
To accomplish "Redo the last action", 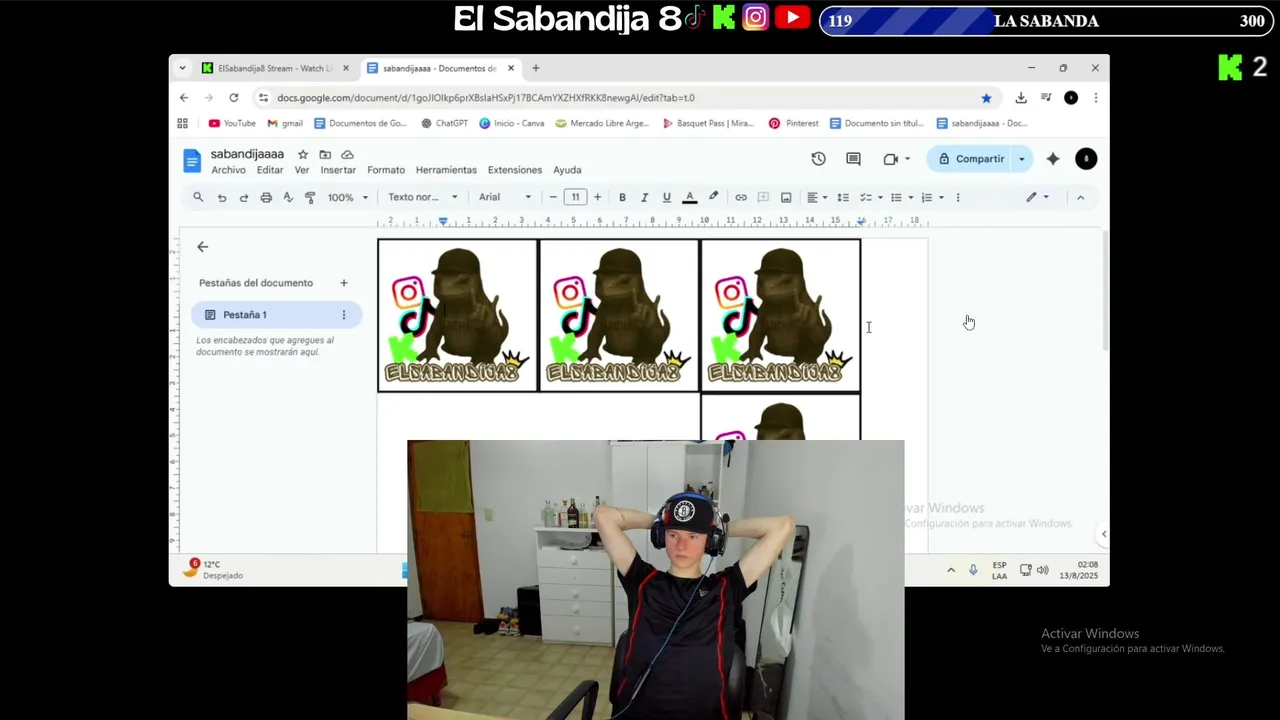I will pyautogui.click(x=244, y=197).
